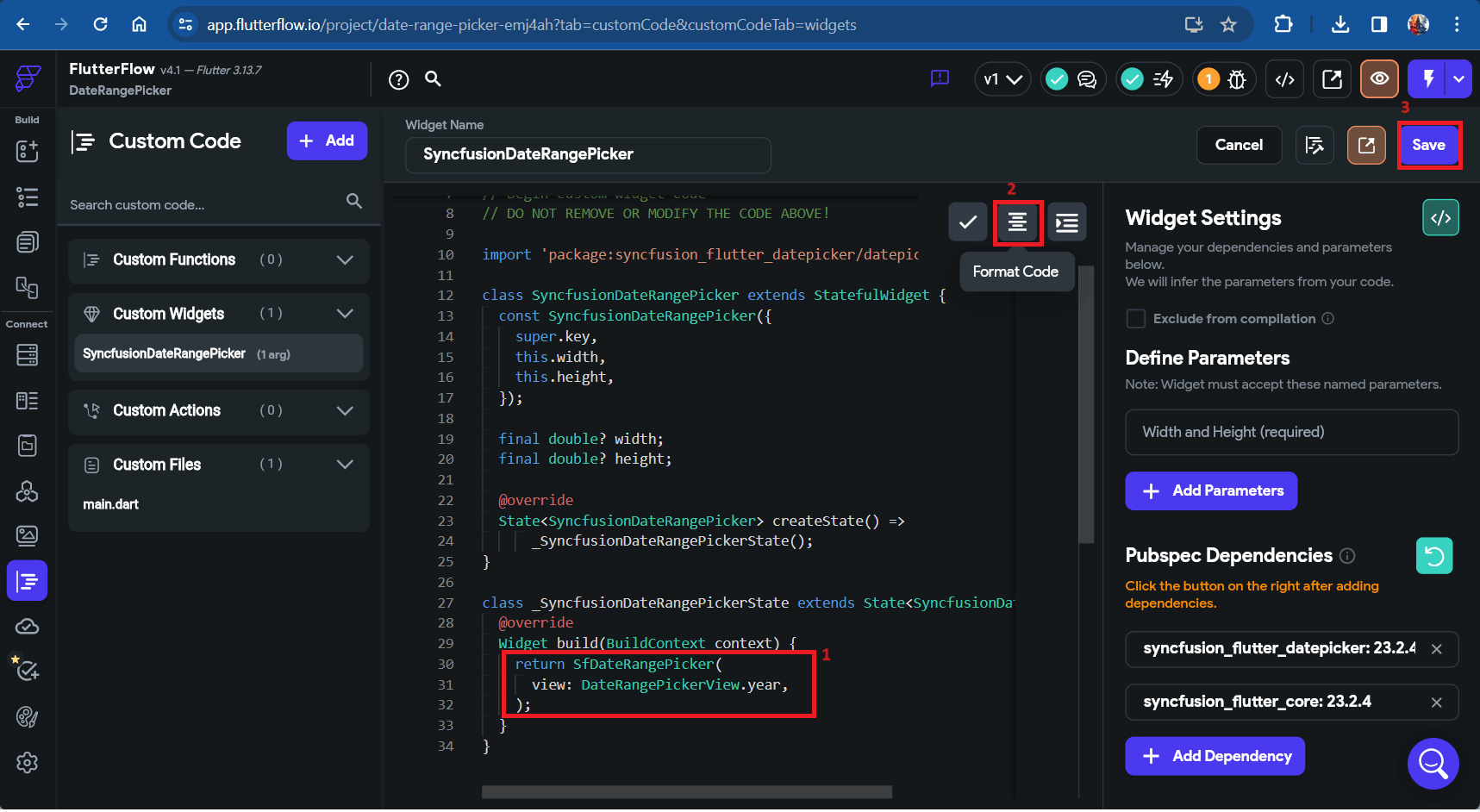Click the Cancel button
This screenshot has width=1480, height=812.
tap(1239, 145)
